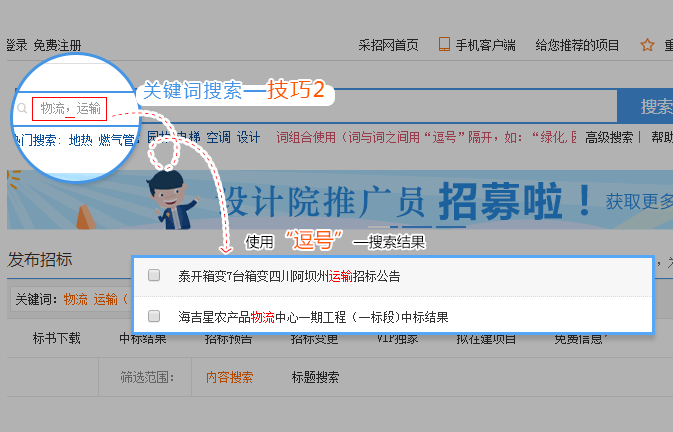The image size is (673, 432).
Task: Click the orange star favorites icon
Action: [x=647, y=45]
